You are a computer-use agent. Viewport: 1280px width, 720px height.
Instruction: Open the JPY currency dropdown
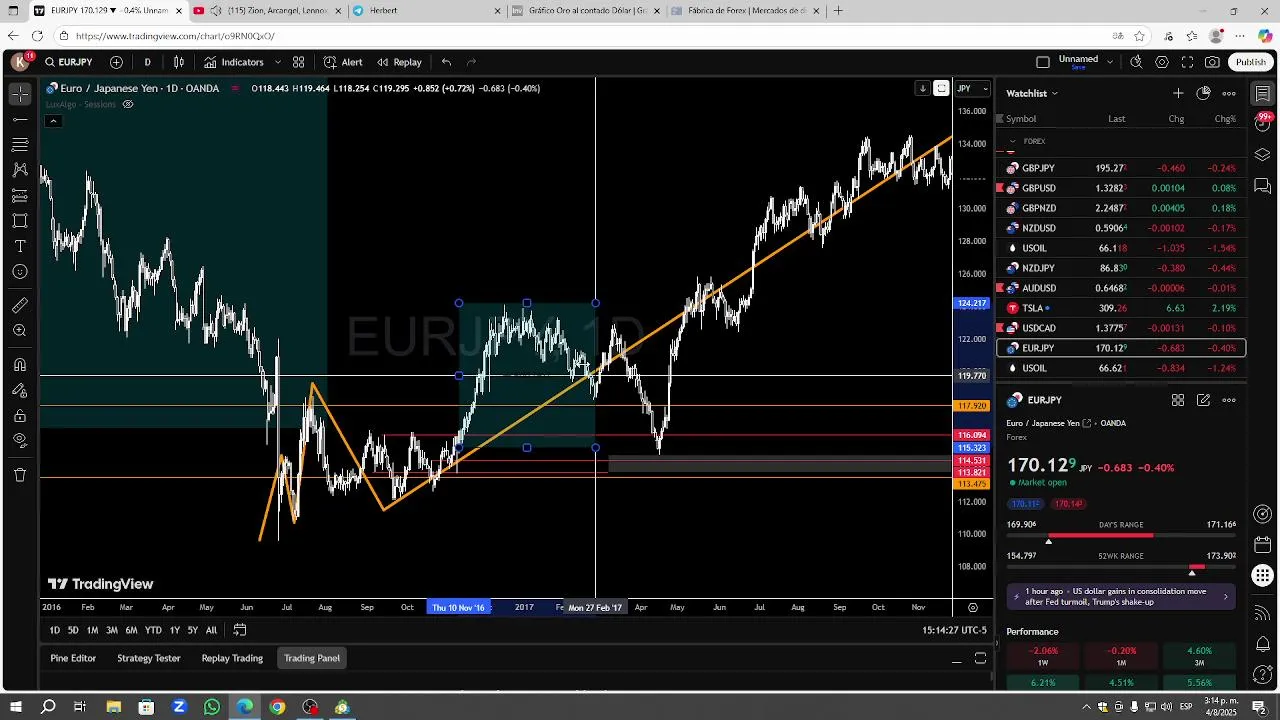tap(972, 88)
